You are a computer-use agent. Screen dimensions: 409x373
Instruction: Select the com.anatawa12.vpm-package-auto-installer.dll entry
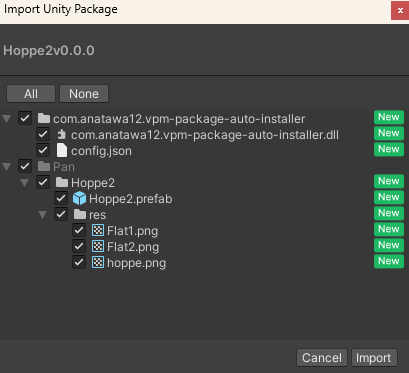click(x=205, y=135)
